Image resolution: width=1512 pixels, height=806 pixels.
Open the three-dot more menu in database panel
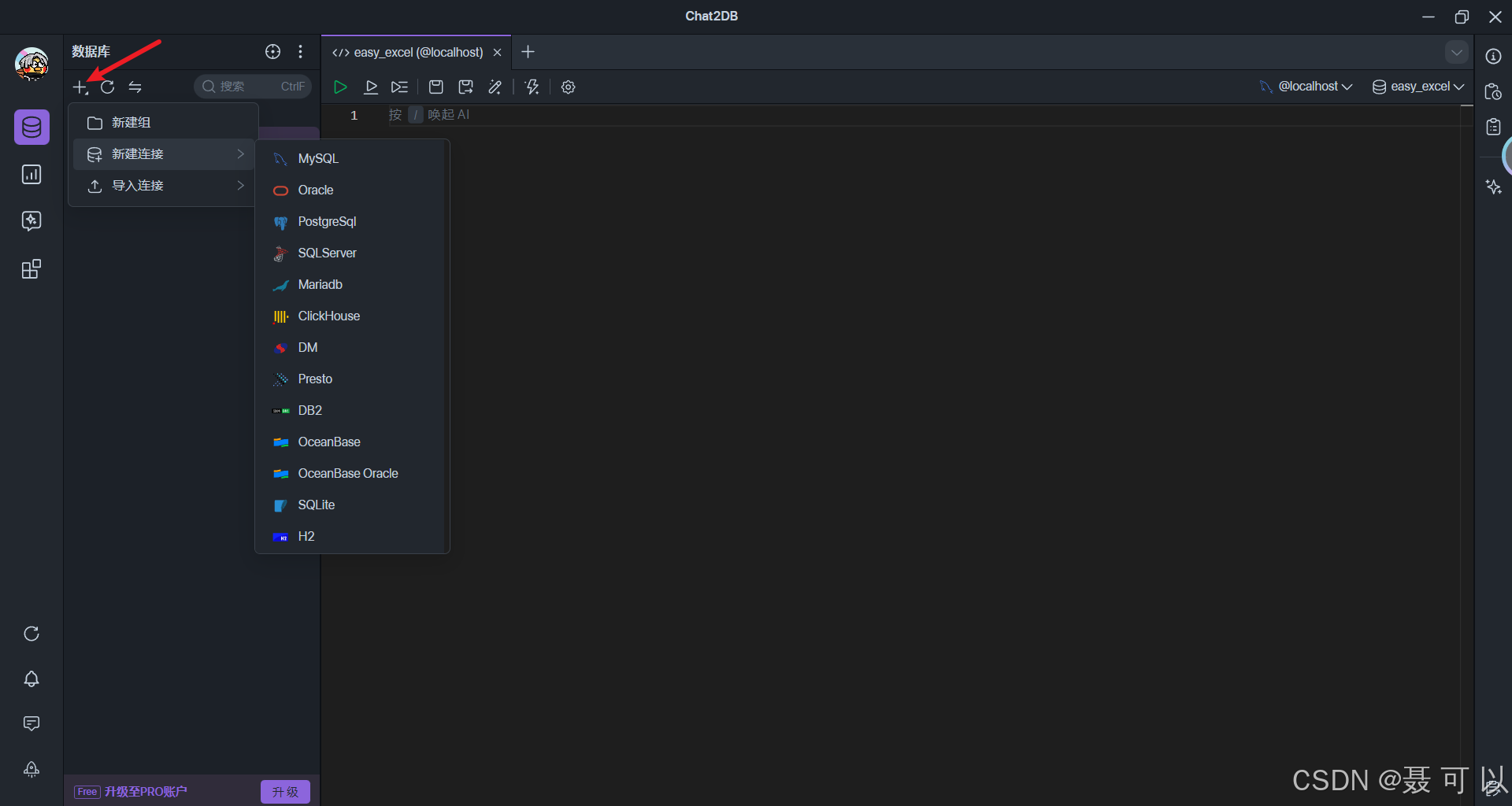(x=301, y=52)
